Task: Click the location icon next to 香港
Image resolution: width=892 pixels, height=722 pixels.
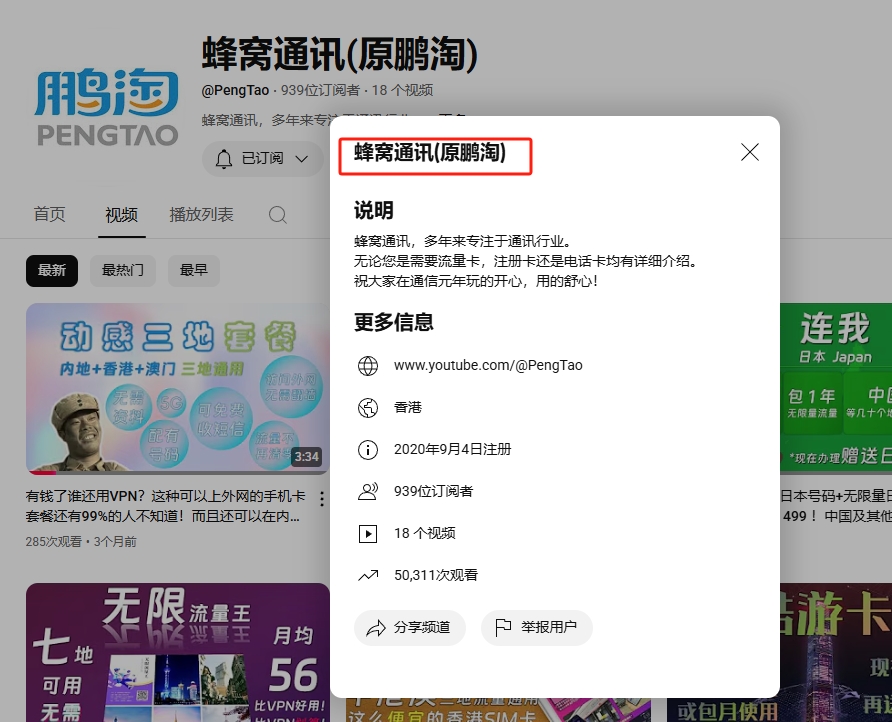Action: tap(368, 408)
